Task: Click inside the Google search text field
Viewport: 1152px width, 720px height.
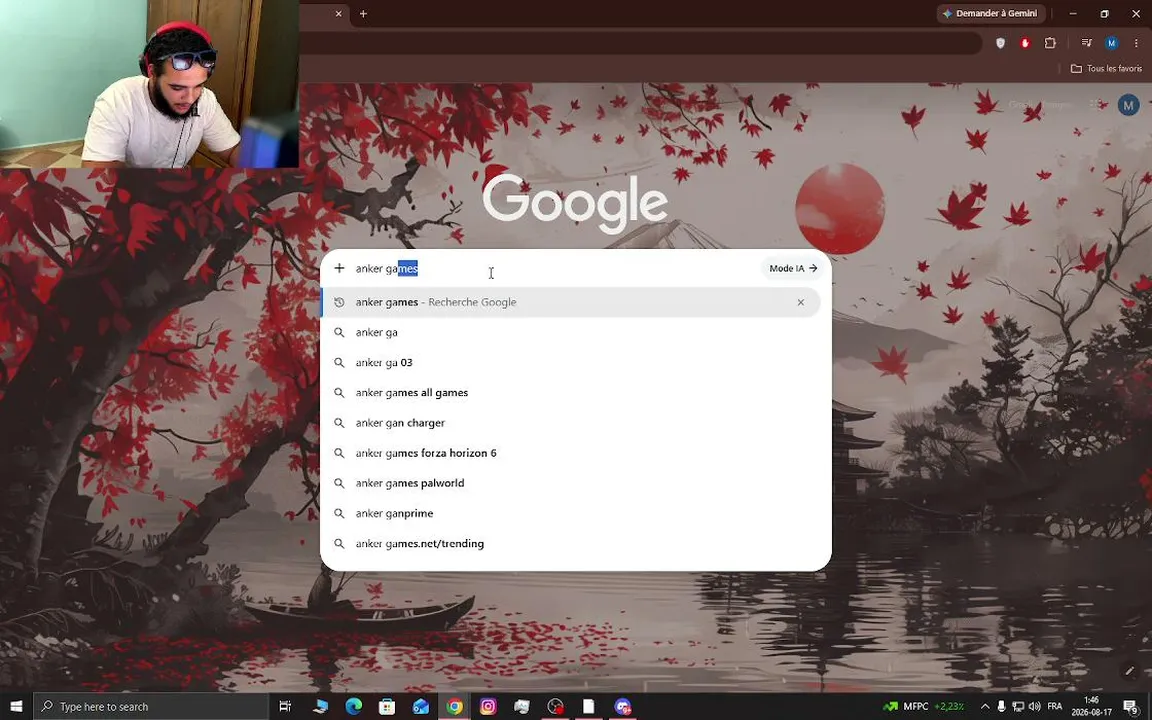Action: click(555, 268)
